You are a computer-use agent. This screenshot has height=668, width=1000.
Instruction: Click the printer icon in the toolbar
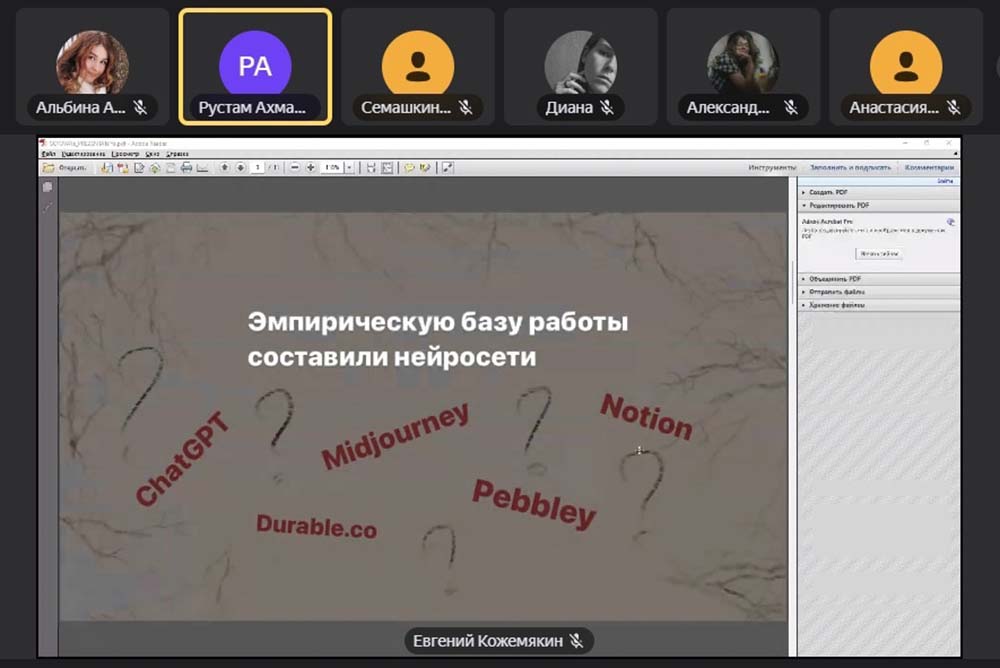click(186, 168)
